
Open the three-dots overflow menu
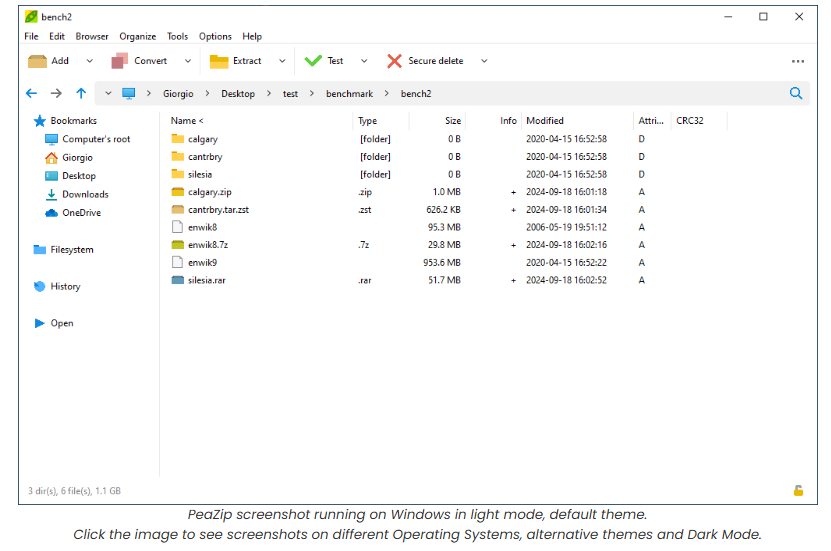[x=798, y=61]
